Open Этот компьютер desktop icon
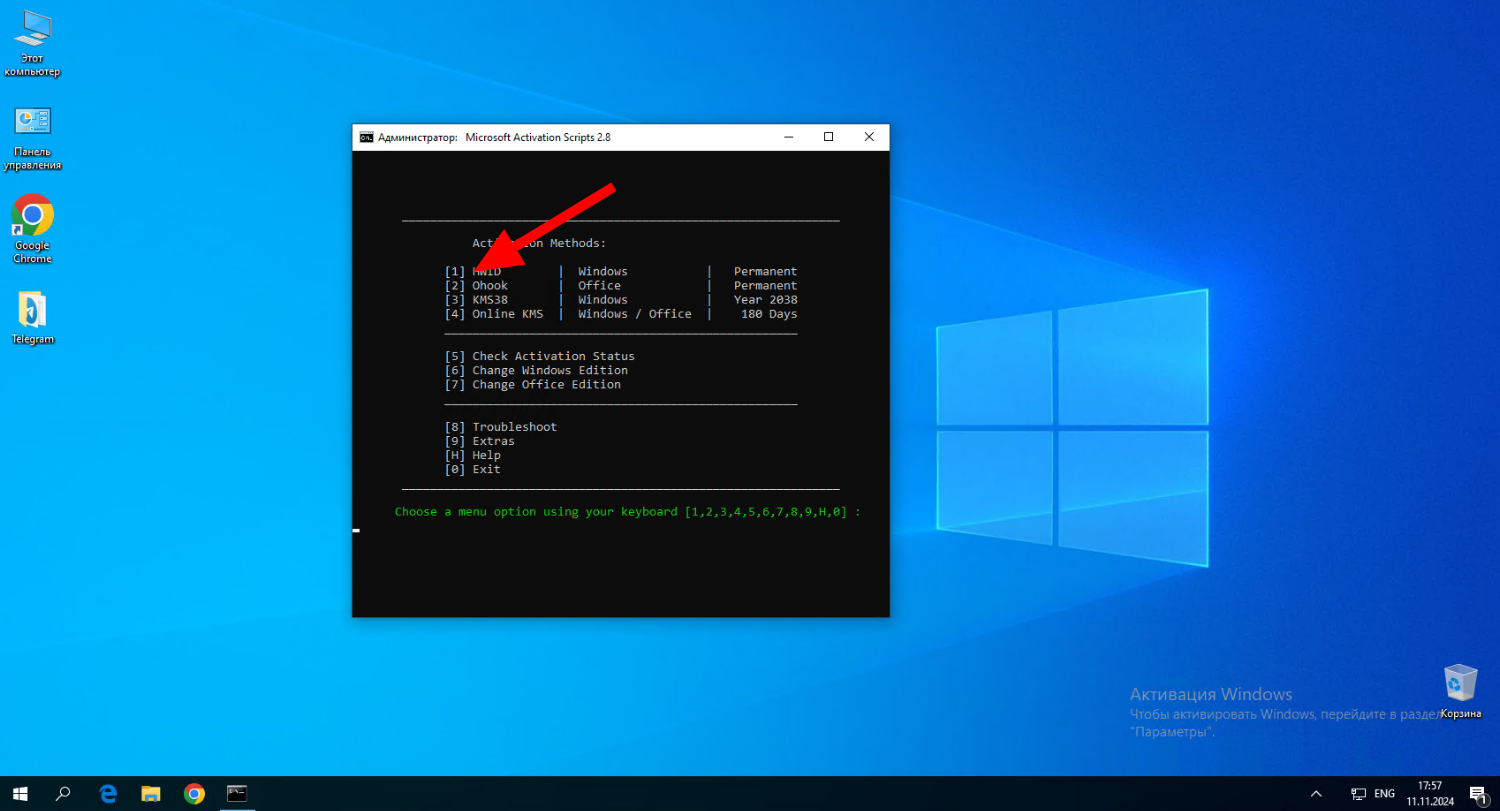Image resolution: width=1500 pixels, height=811 pixels. pyautogui.click(x=32, y=42)
